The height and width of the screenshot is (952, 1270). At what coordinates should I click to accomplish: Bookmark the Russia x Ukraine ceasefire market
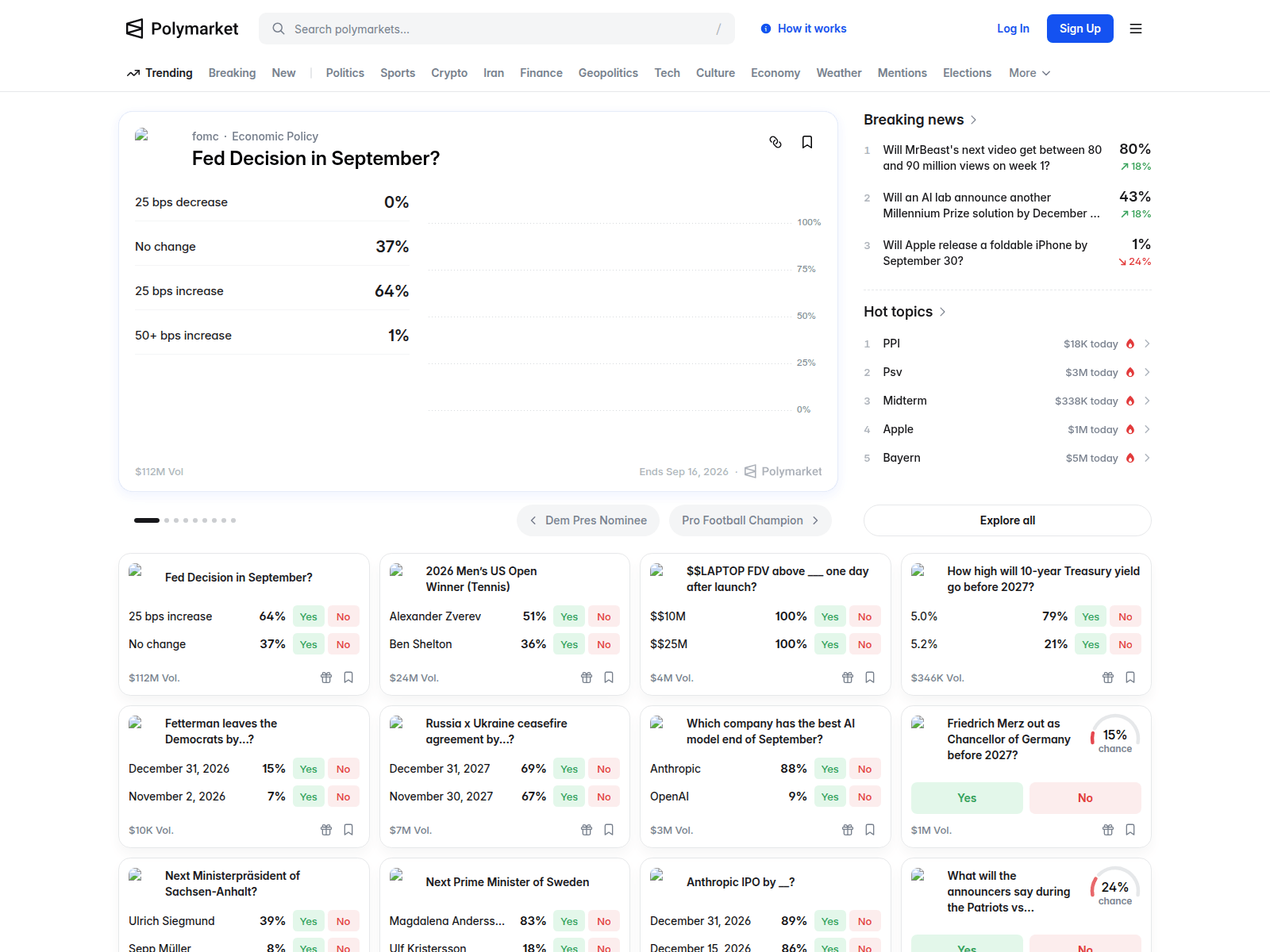(x=609, y=830)
